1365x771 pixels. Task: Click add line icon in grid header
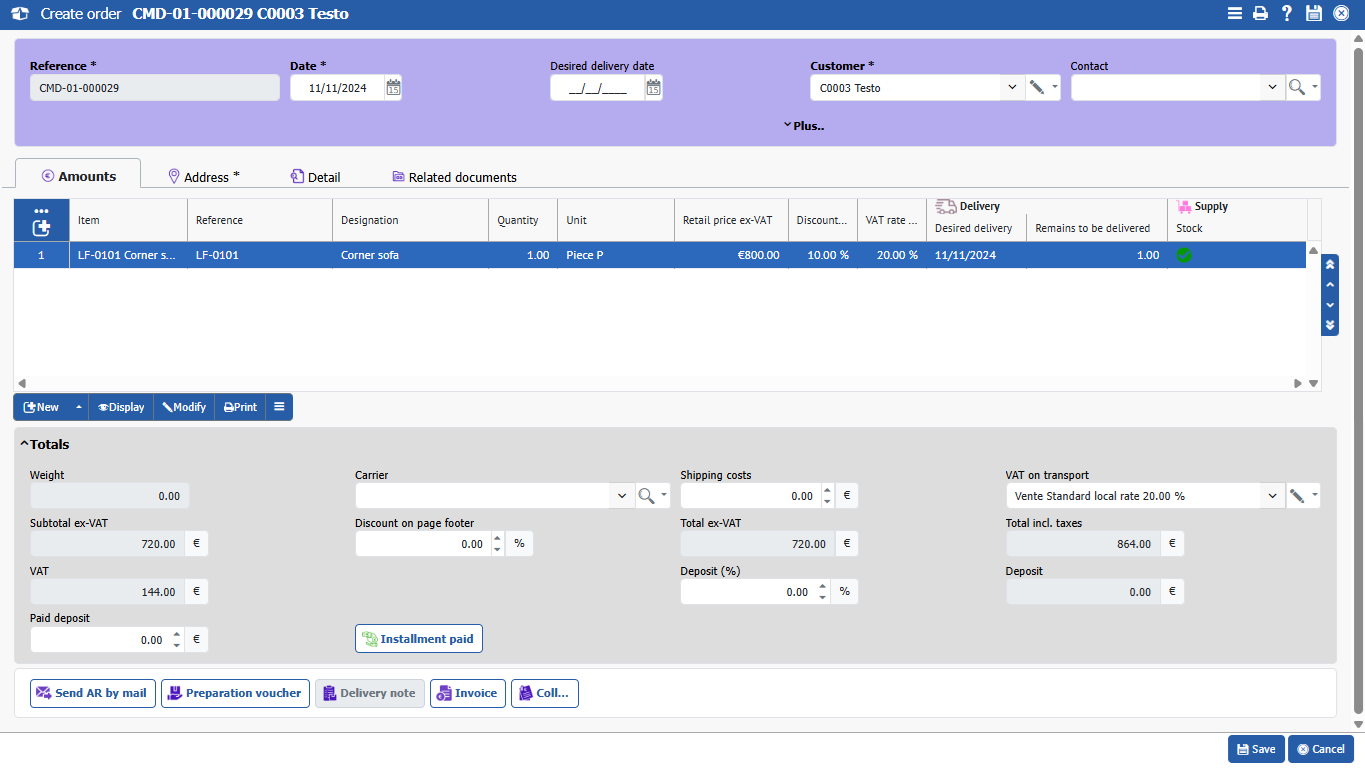point(41,228)
